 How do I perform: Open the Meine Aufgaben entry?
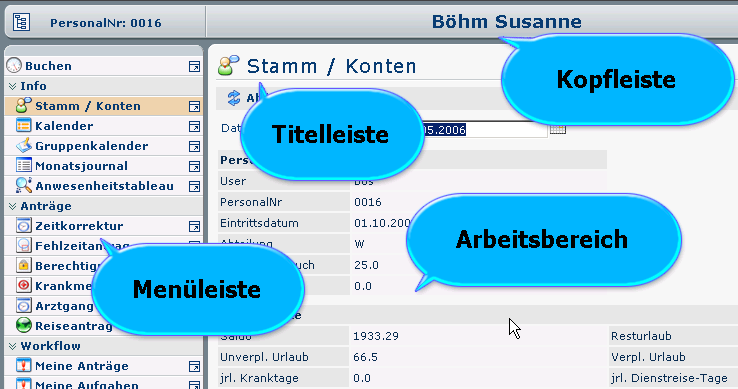[87, 385]
